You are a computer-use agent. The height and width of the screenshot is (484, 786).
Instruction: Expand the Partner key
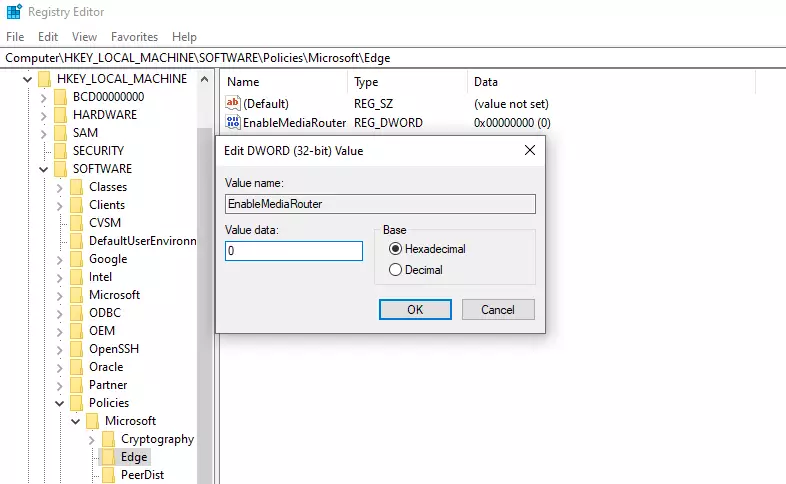[60, 386]
